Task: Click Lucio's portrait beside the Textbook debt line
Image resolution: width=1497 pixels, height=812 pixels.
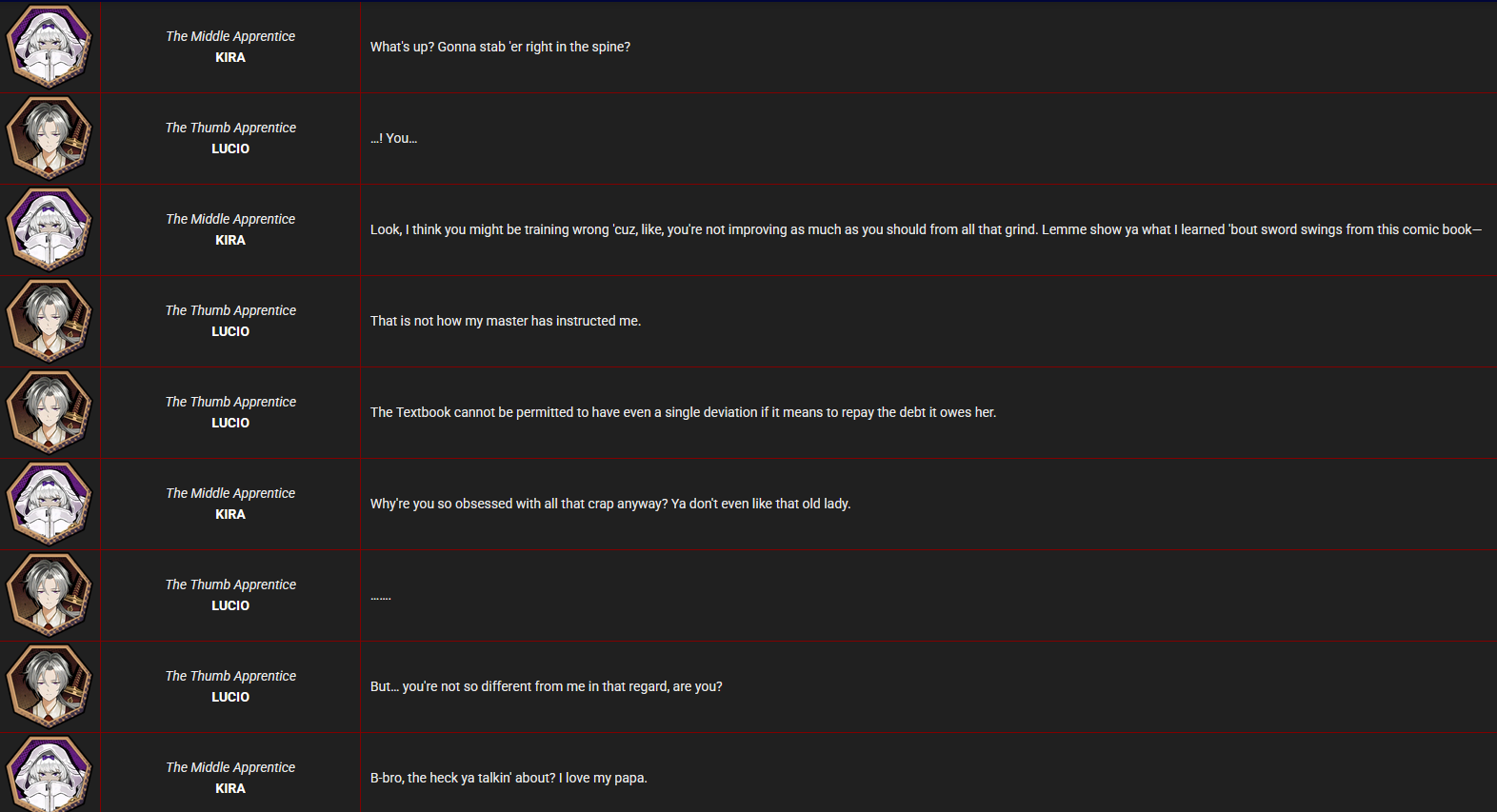Action: (x=49, y=412)
